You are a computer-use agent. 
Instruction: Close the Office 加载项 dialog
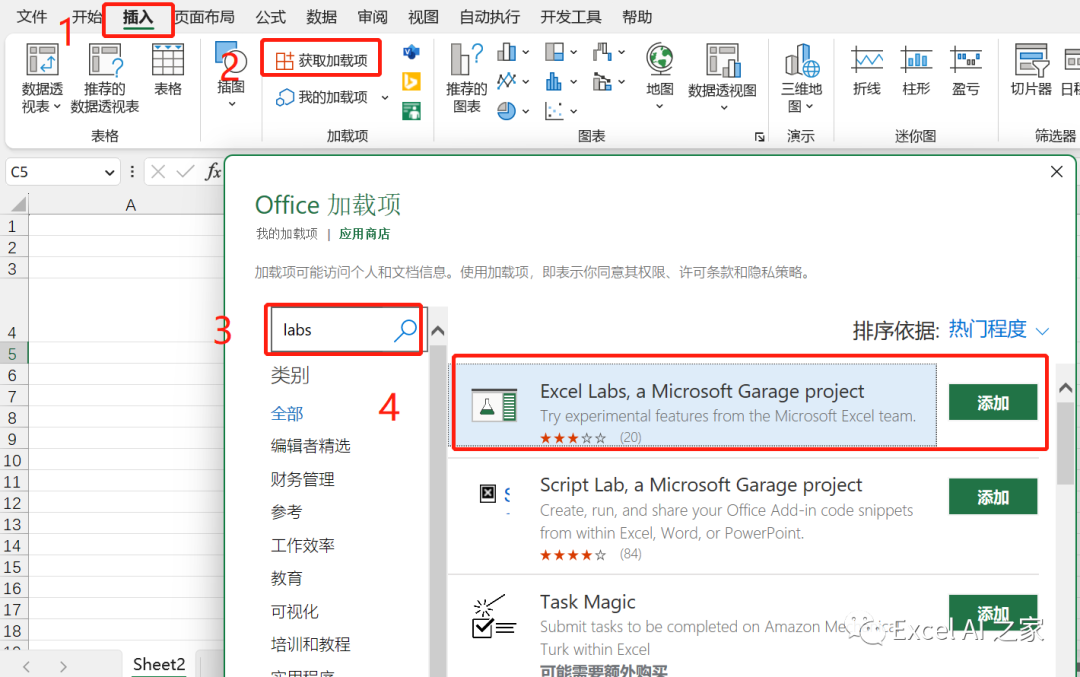point(1057,171)
